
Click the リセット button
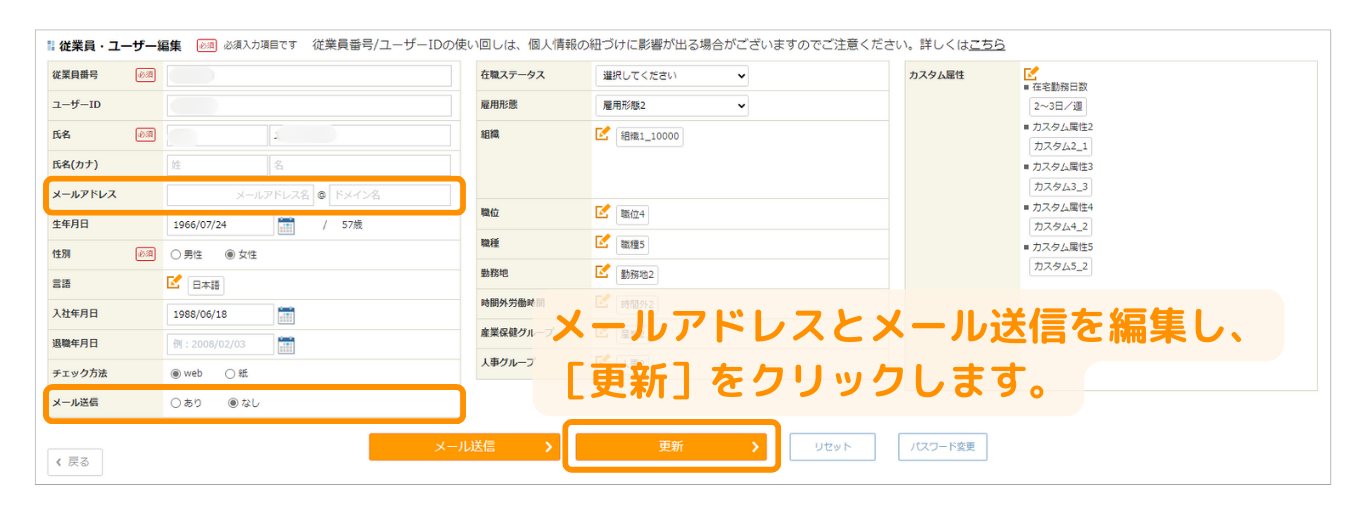tap(832, 447)
